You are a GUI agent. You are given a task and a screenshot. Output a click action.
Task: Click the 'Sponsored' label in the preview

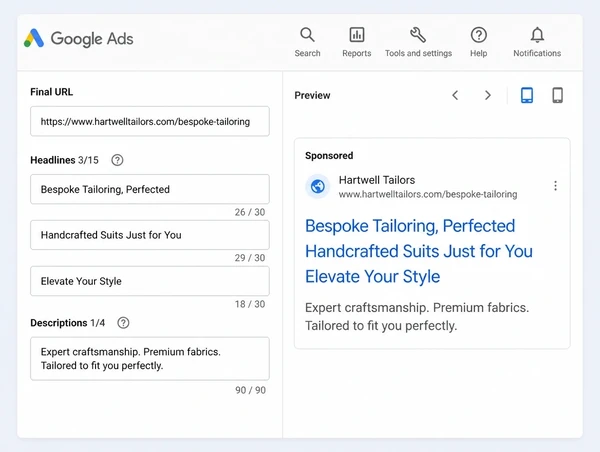329,156
